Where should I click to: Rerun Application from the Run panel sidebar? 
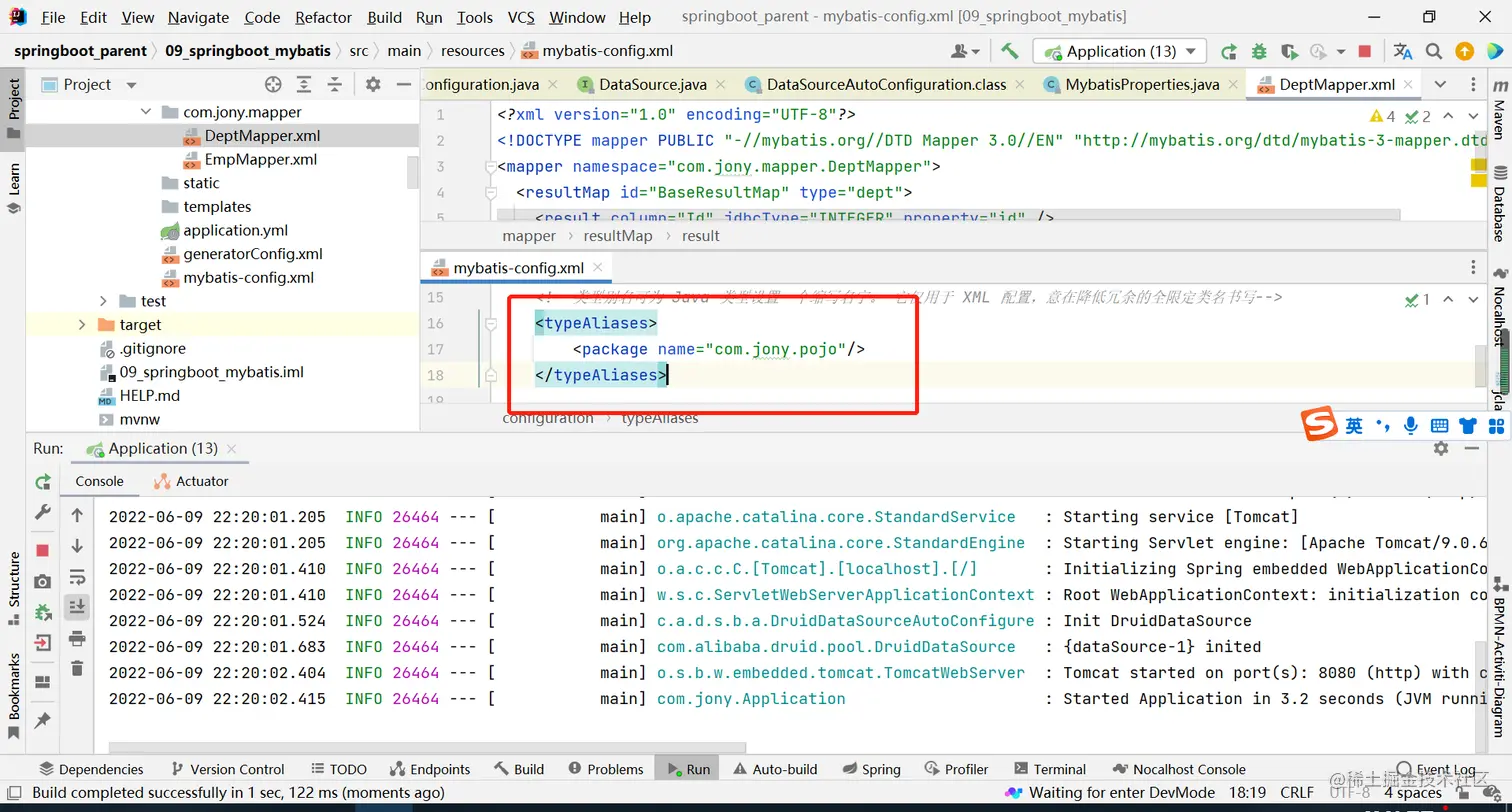point(43,482)
